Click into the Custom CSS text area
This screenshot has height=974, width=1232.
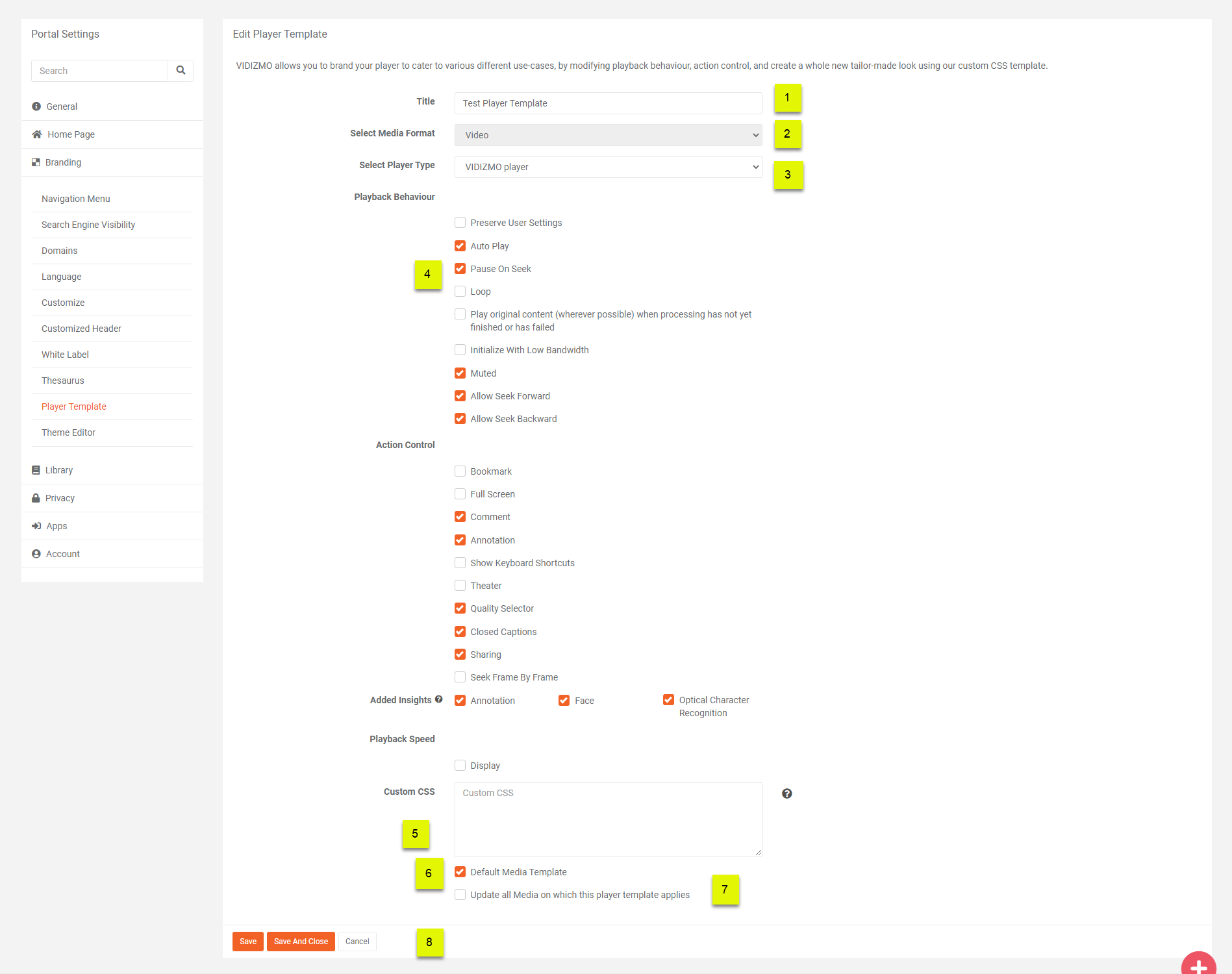[x=608, y=819]
